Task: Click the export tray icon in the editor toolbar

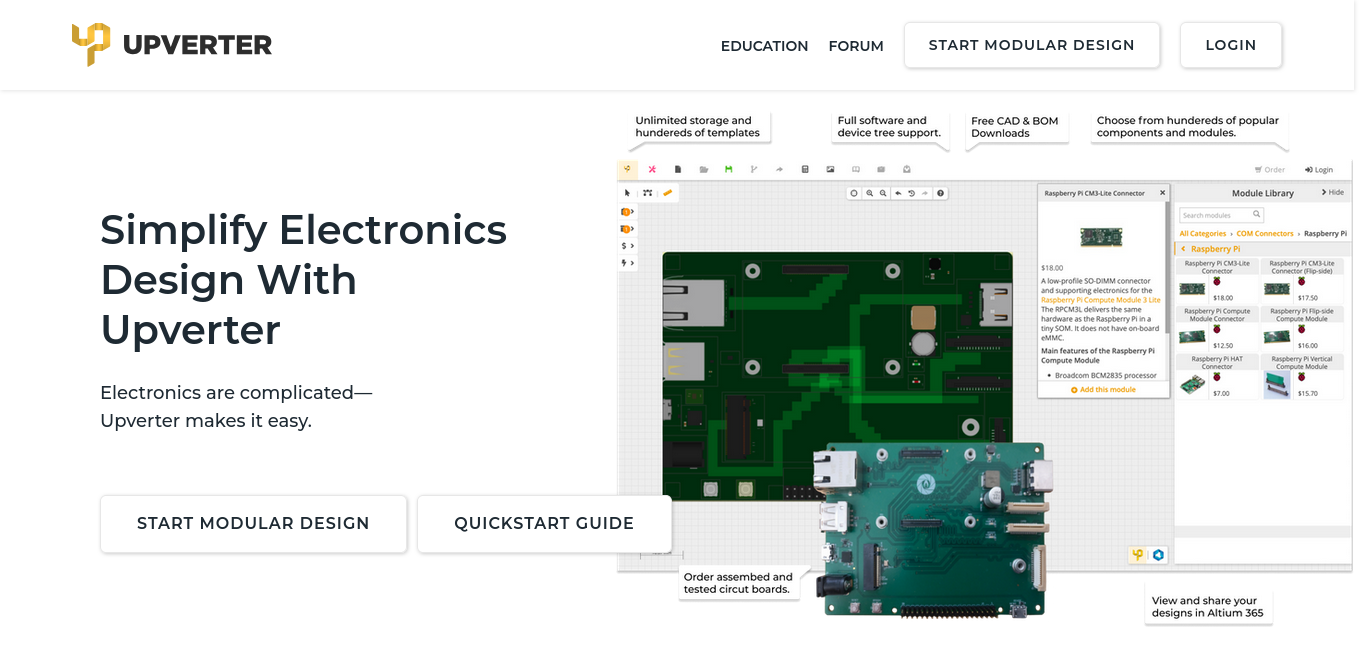Action: point(906,169)
